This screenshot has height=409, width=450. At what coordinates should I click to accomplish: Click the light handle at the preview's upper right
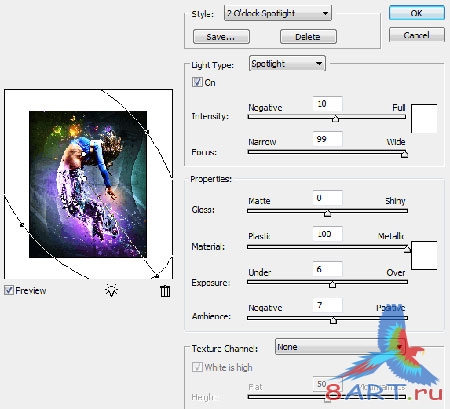point(147,132)
